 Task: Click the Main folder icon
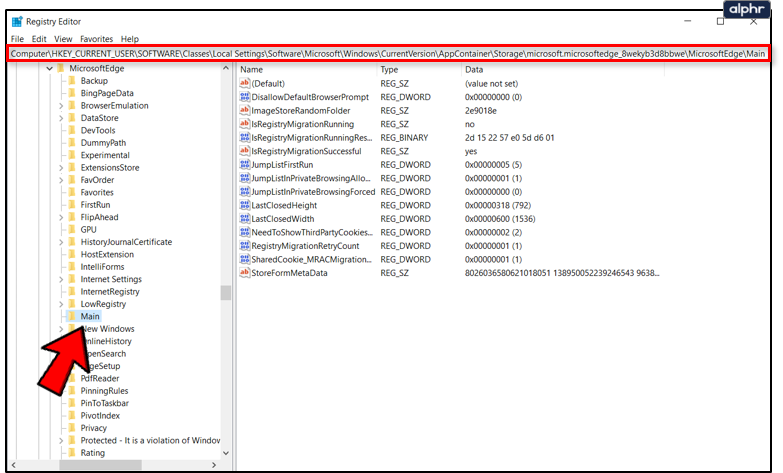click(72, 316)
